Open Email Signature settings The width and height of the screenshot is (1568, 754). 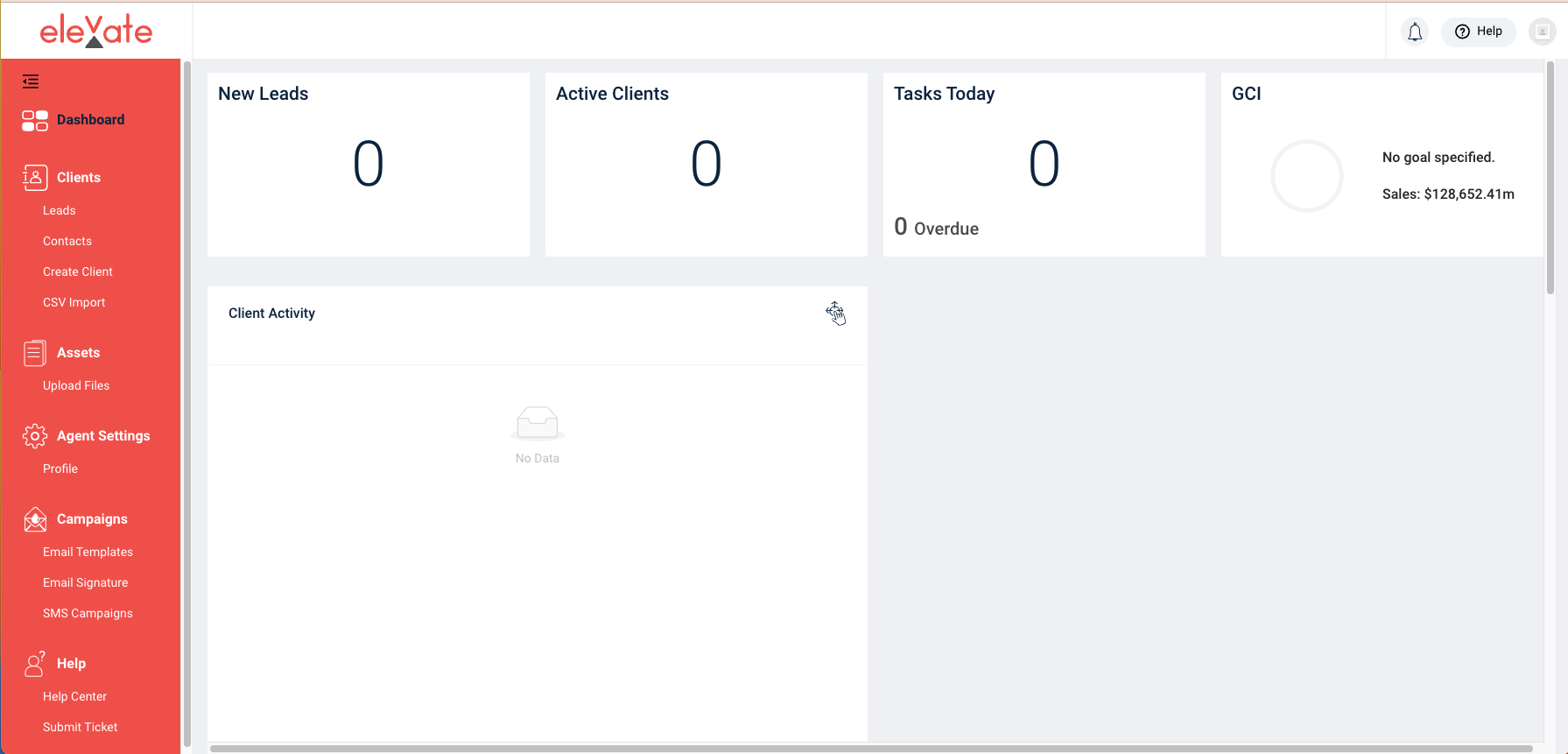86,583
